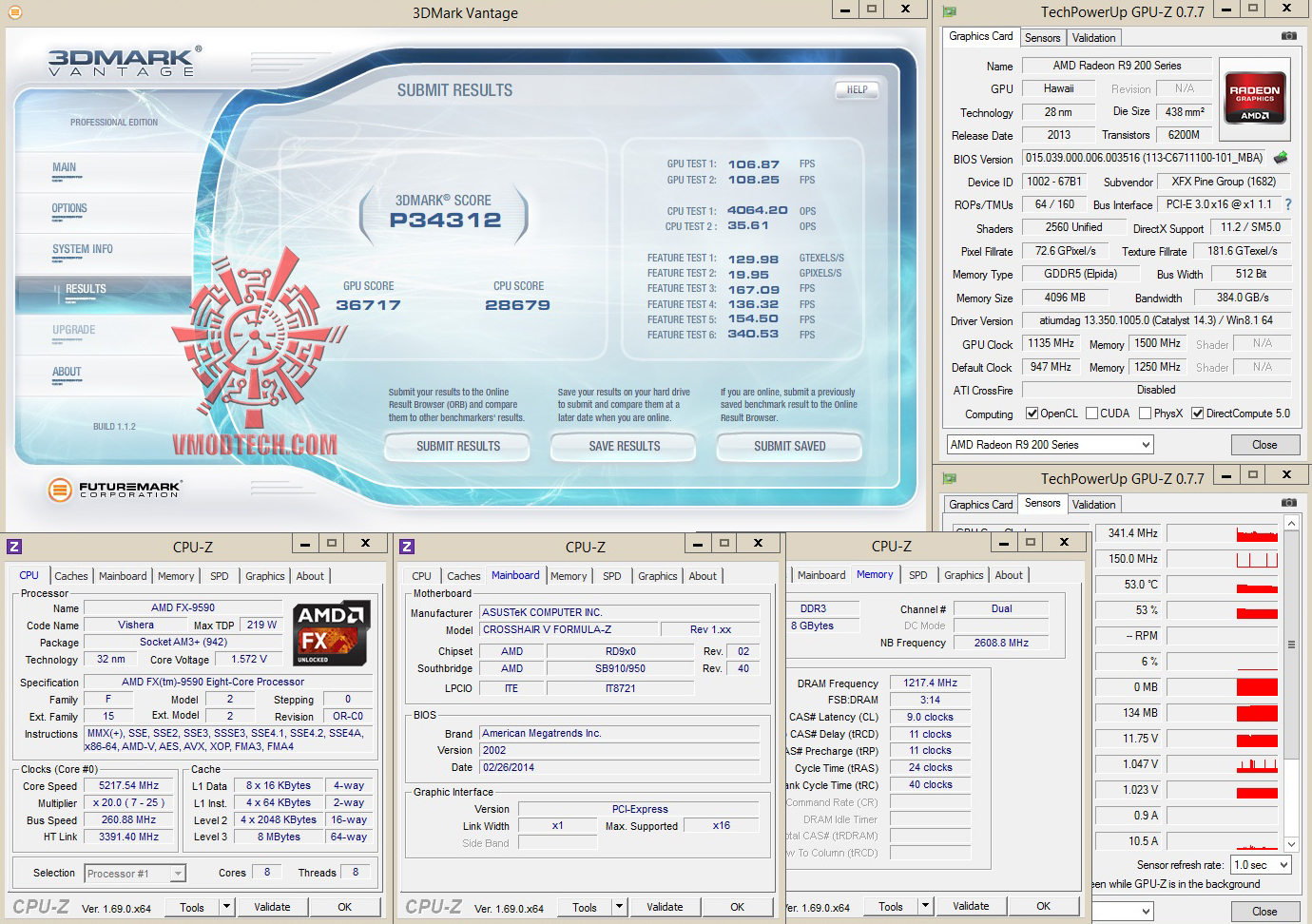Click the Driver Version field in GPU-Z
Viewport: 1312px width, 924px height.
(1156, 320)
